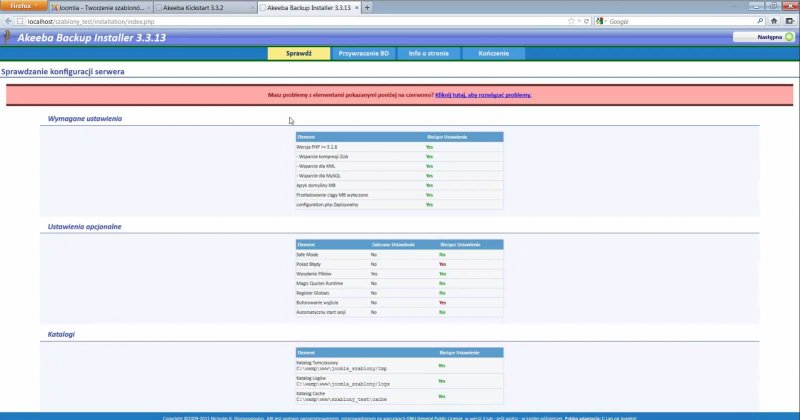Image resolution: width=800 pixels, height=420 pixels.
Task: Click in the Google search field
Action: point(680,21)
